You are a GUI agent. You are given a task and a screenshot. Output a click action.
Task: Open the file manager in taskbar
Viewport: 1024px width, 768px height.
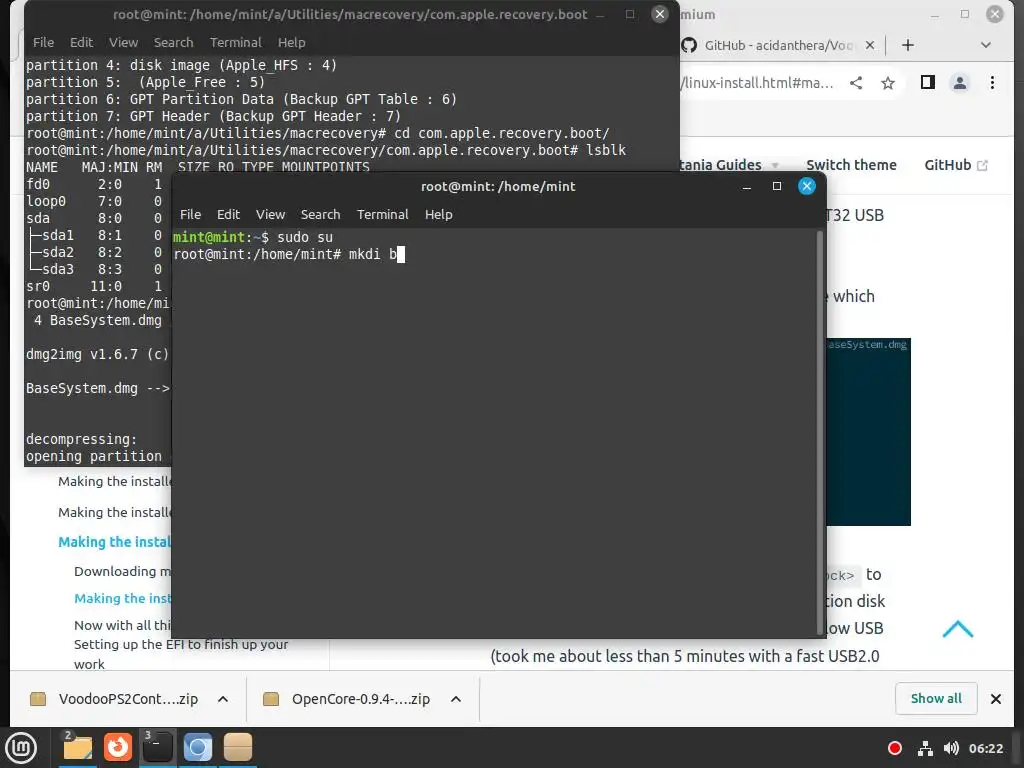point(77,747)
